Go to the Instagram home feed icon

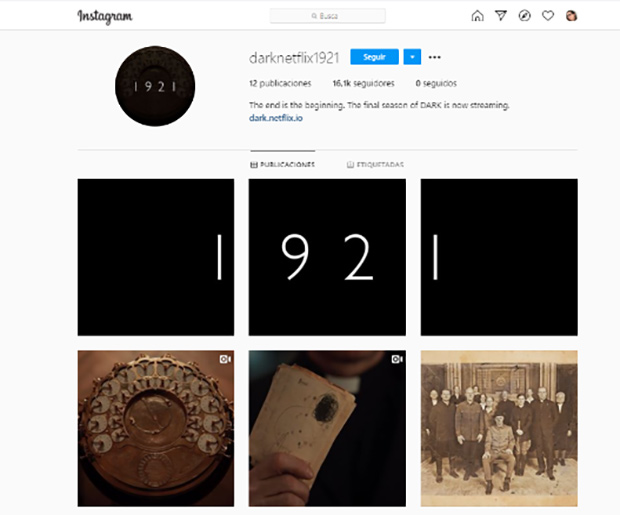click(477, 16)
